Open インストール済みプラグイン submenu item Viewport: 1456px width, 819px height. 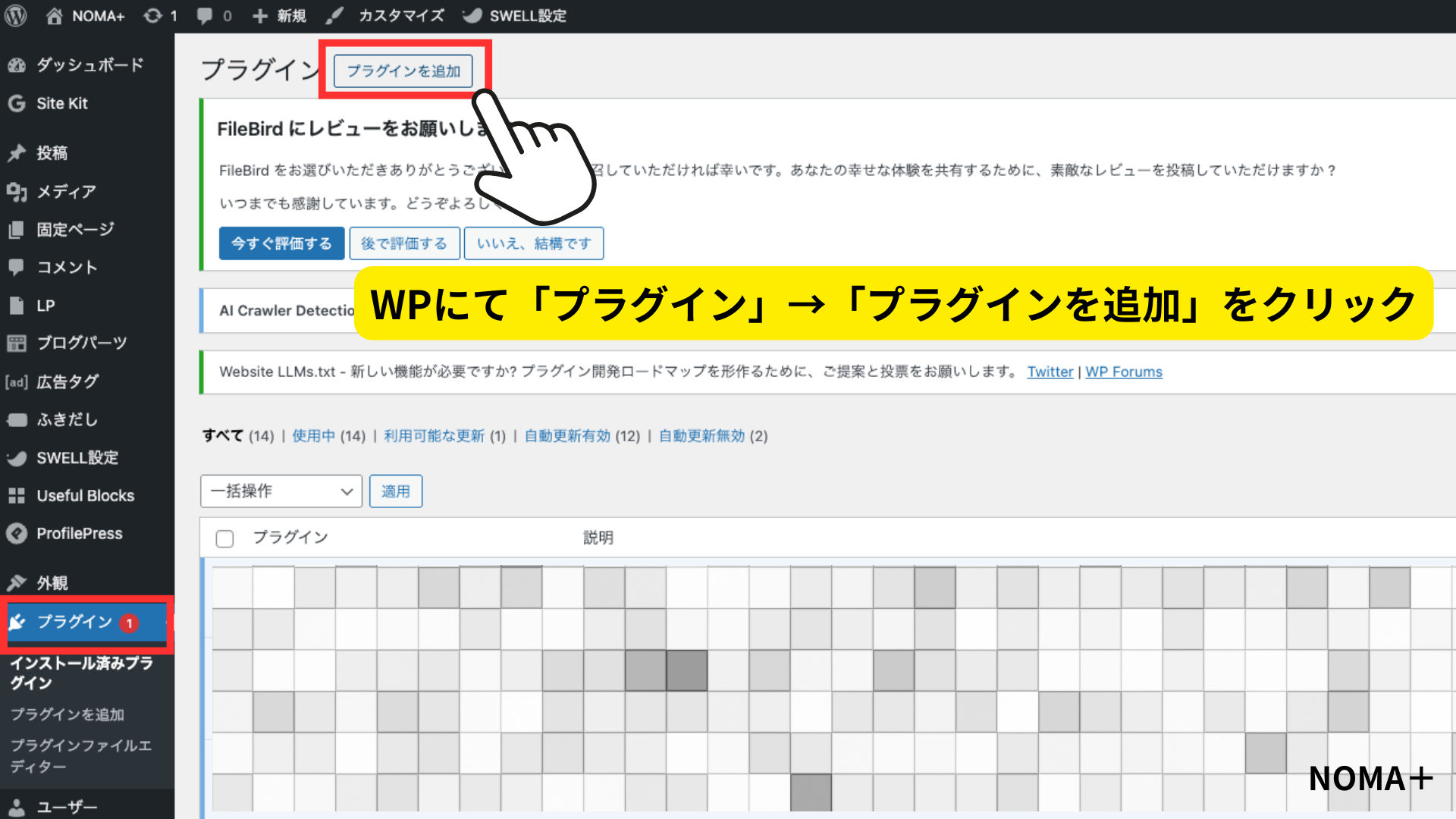(x=82, y=673)
